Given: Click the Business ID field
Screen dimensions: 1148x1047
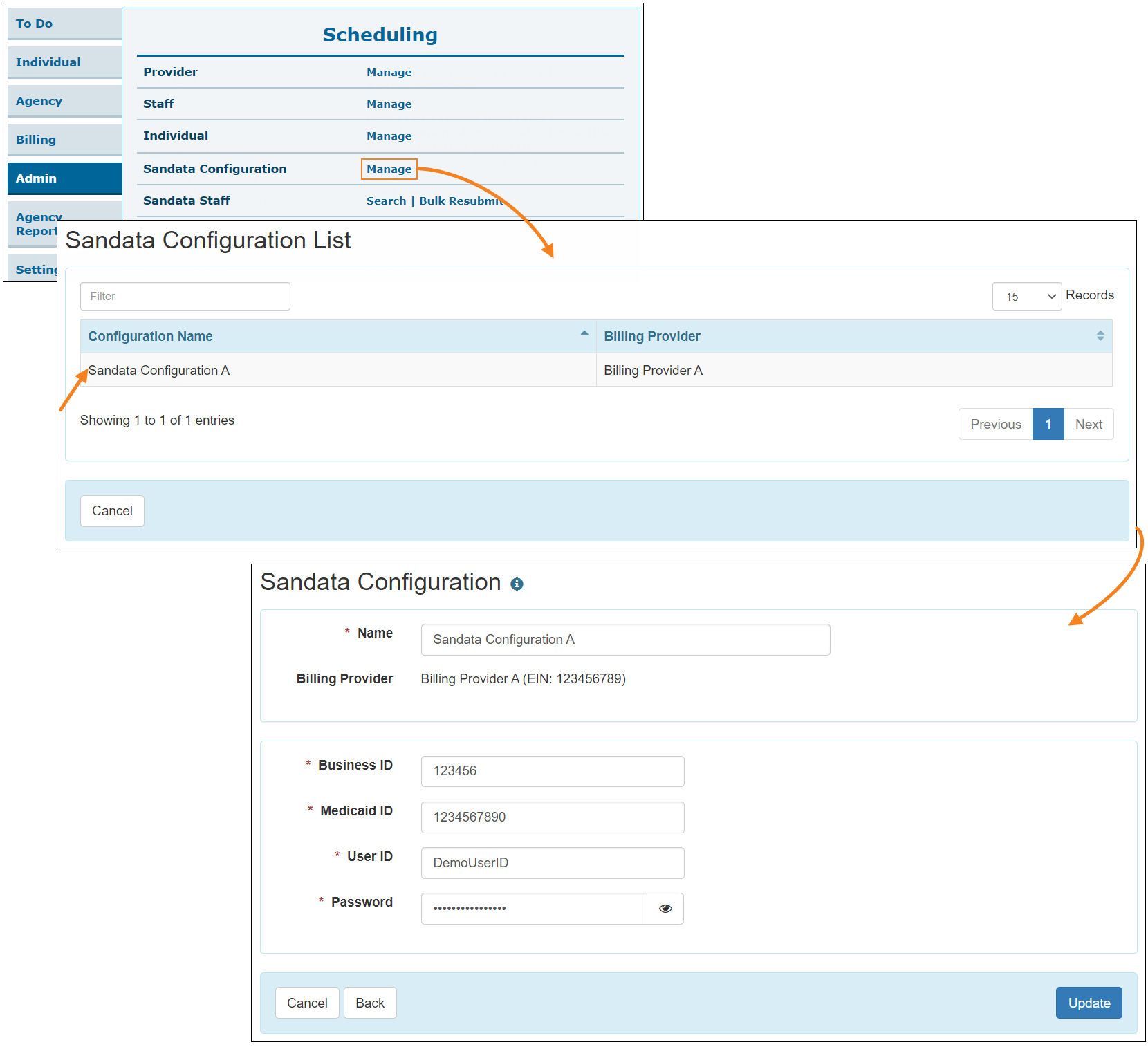Looking at the screenshot, I should pyautogui.click(x=553, y=771).
